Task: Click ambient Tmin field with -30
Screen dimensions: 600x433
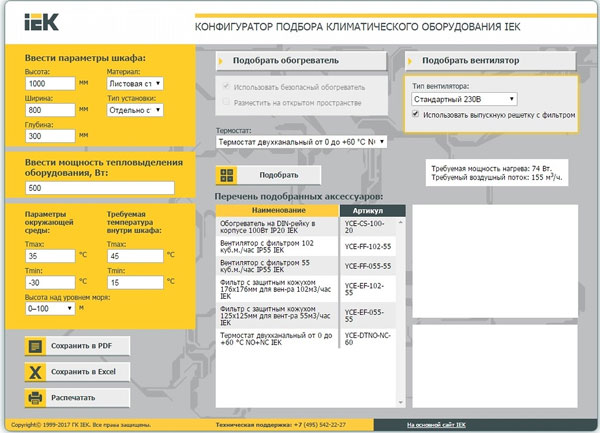Action: 50,283
